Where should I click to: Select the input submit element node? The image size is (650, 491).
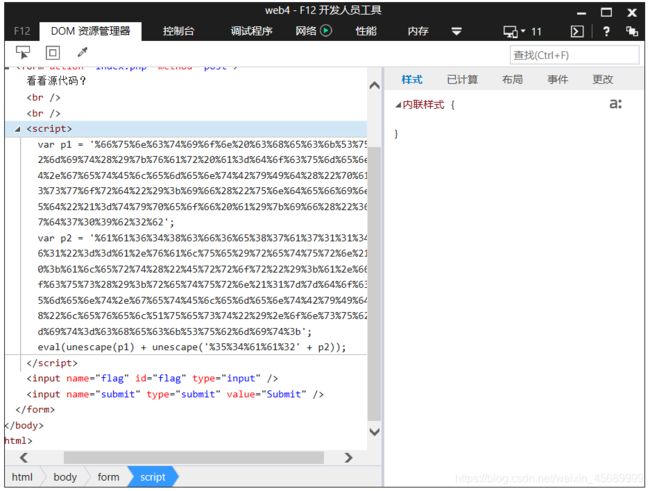175,394
